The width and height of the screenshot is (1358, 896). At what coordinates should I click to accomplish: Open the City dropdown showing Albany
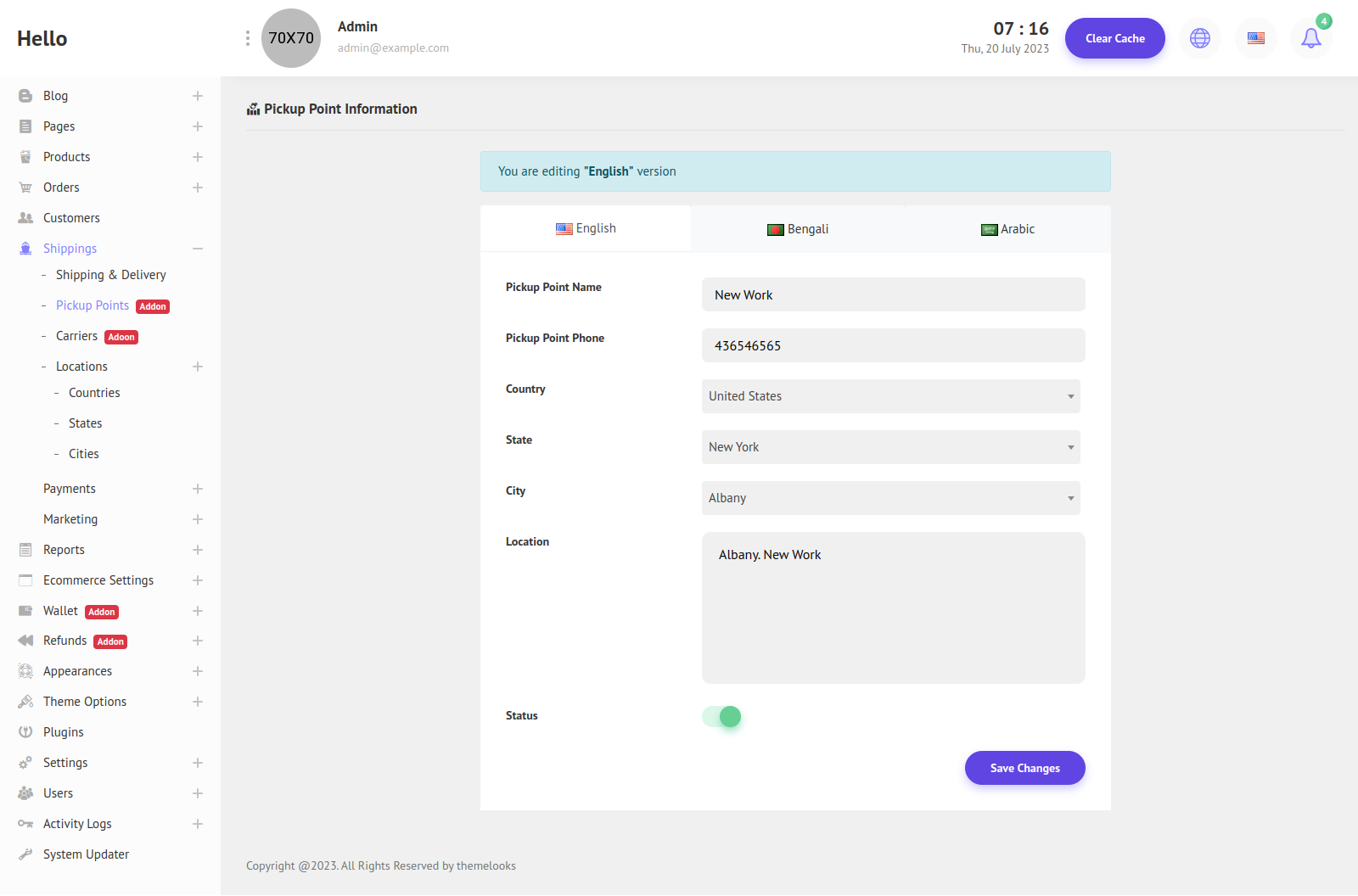coord(890,498)
